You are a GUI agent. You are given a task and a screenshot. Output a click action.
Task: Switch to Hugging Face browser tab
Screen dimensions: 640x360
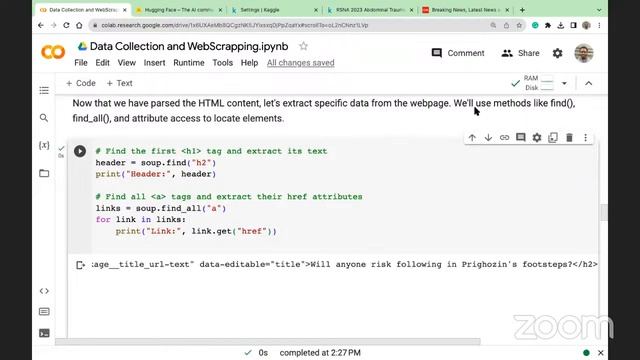pyautogui.click(x=179, y=10)
